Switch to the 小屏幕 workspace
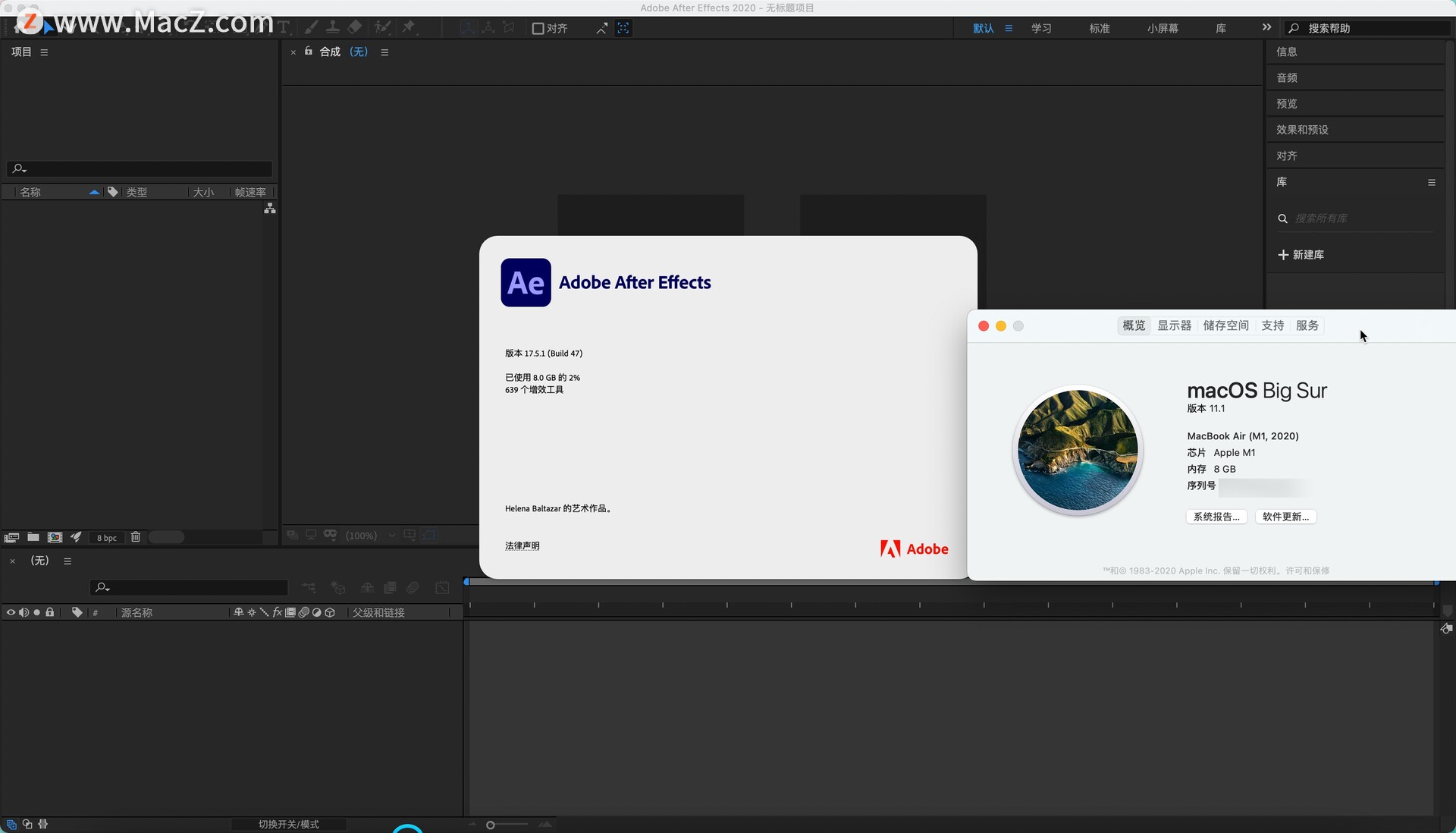Screen dimensions: 1456x833 point(1163,28)
